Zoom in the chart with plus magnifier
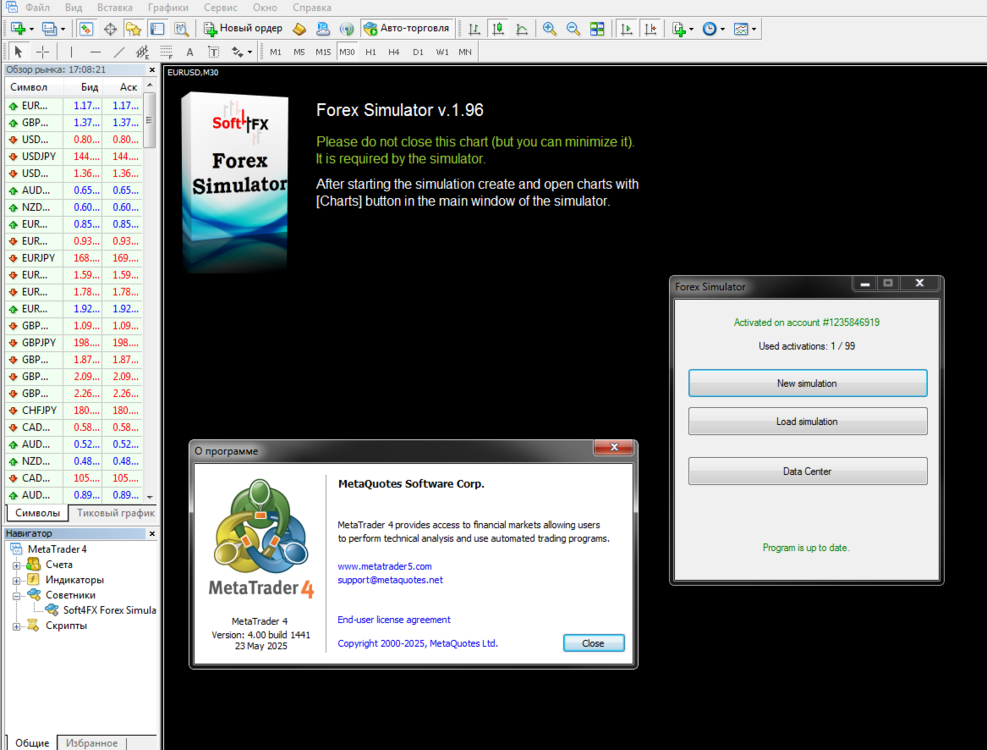 tap(550, 29)
